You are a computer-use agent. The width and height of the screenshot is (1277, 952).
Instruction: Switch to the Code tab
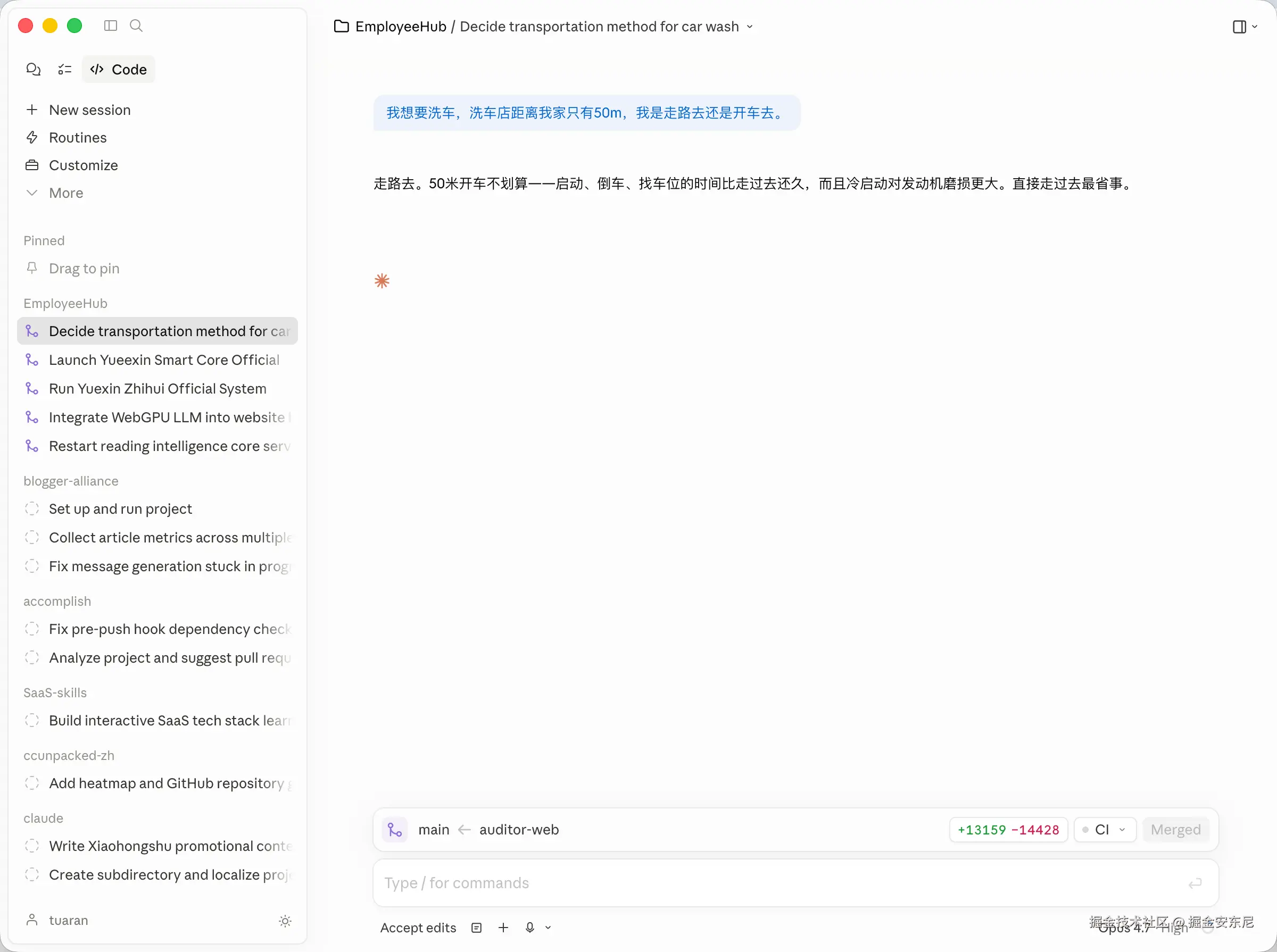click(x=118, y=69)
